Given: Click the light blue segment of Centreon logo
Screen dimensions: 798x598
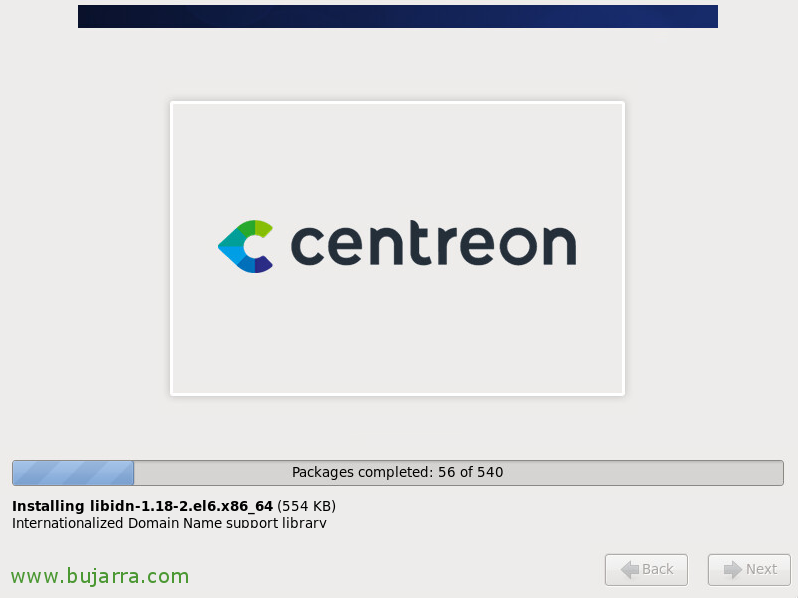Looking at the screenshot, I should pyautogui.click(x=232, y=253).
